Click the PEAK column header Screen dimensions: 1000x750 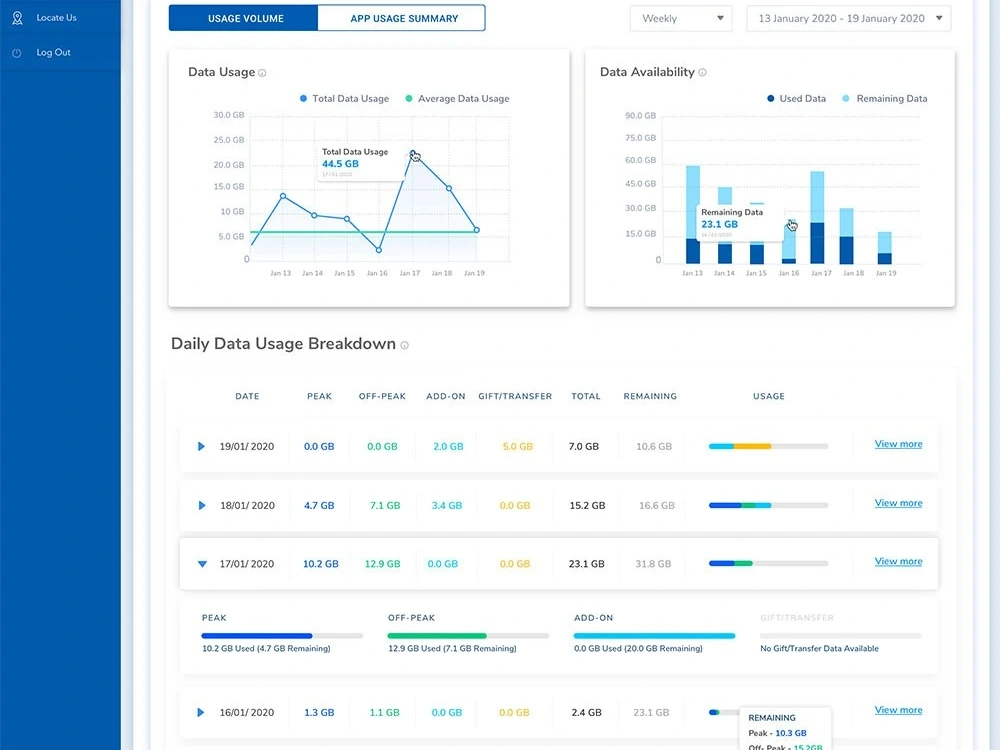coord(319,396)
